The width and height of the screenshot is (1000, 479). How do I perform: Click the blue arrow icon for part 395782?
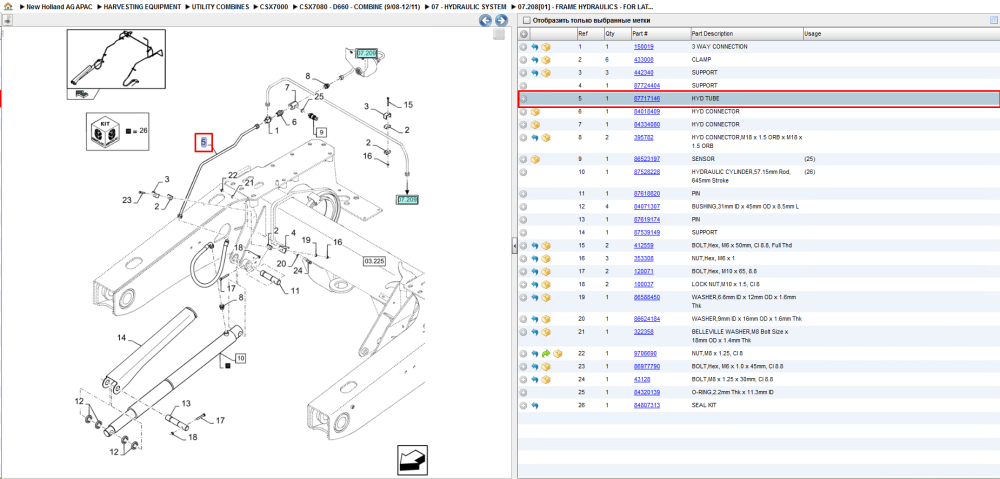point(535,138)
